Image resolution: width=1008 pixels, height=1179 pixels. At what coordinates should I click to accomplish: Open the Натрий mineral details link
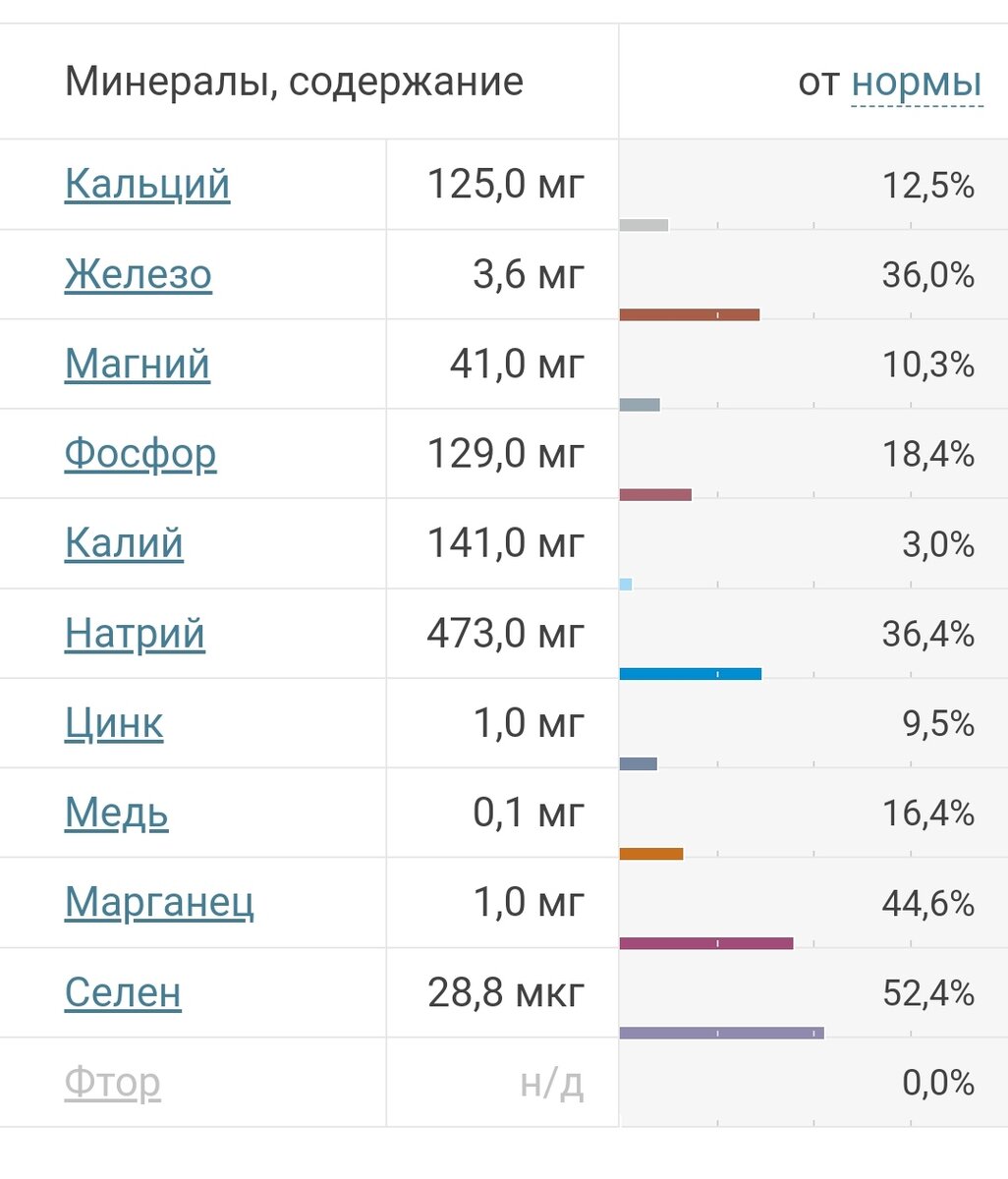tap(135, 634)
